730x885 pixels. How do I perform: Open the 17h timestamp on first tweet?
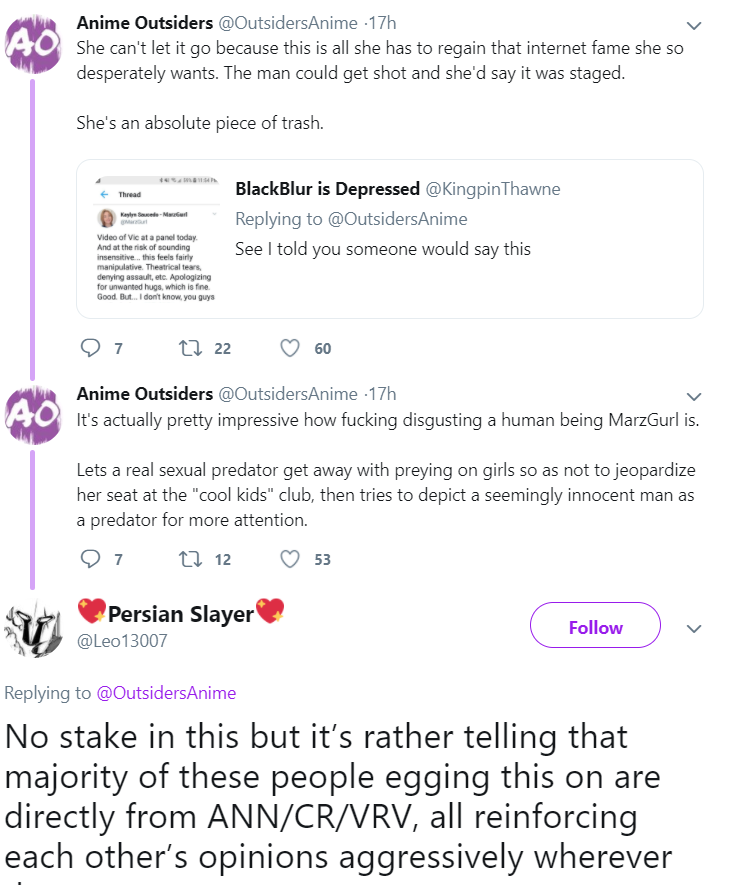pos(382,23)
